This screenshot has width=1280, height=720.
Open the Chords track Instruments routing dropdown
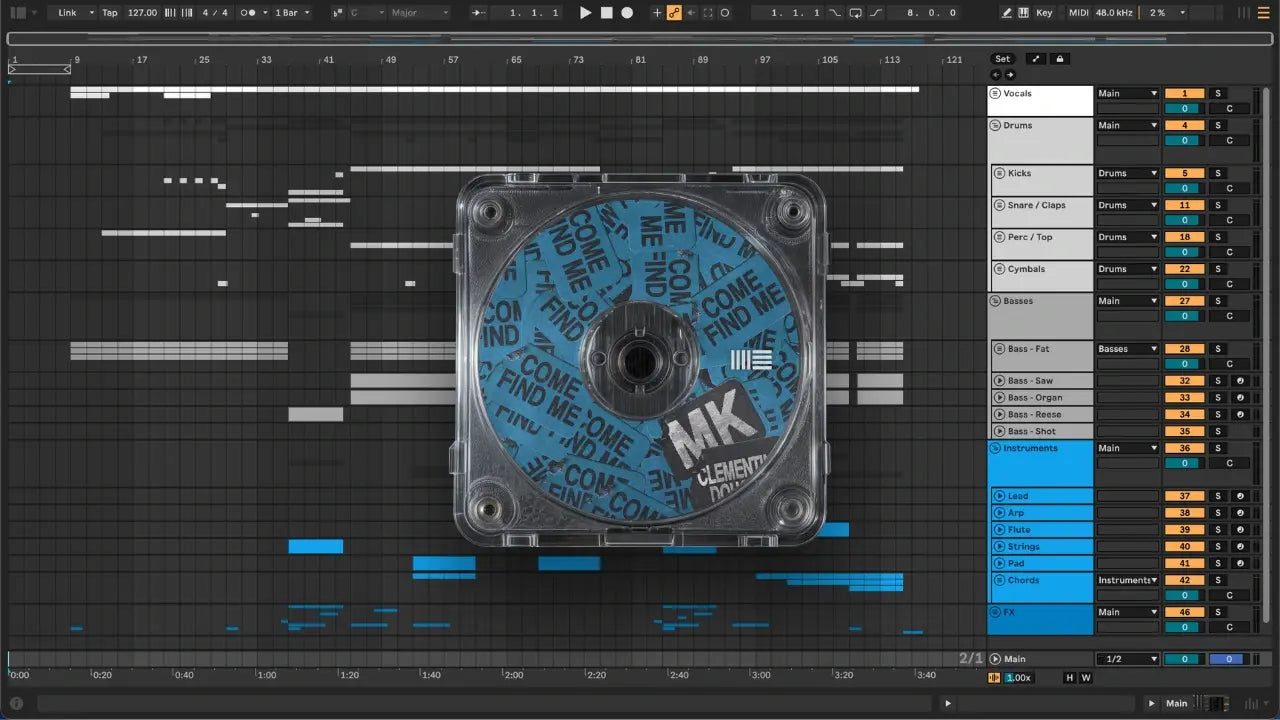pyautogui.click(x=1127, y=580)
